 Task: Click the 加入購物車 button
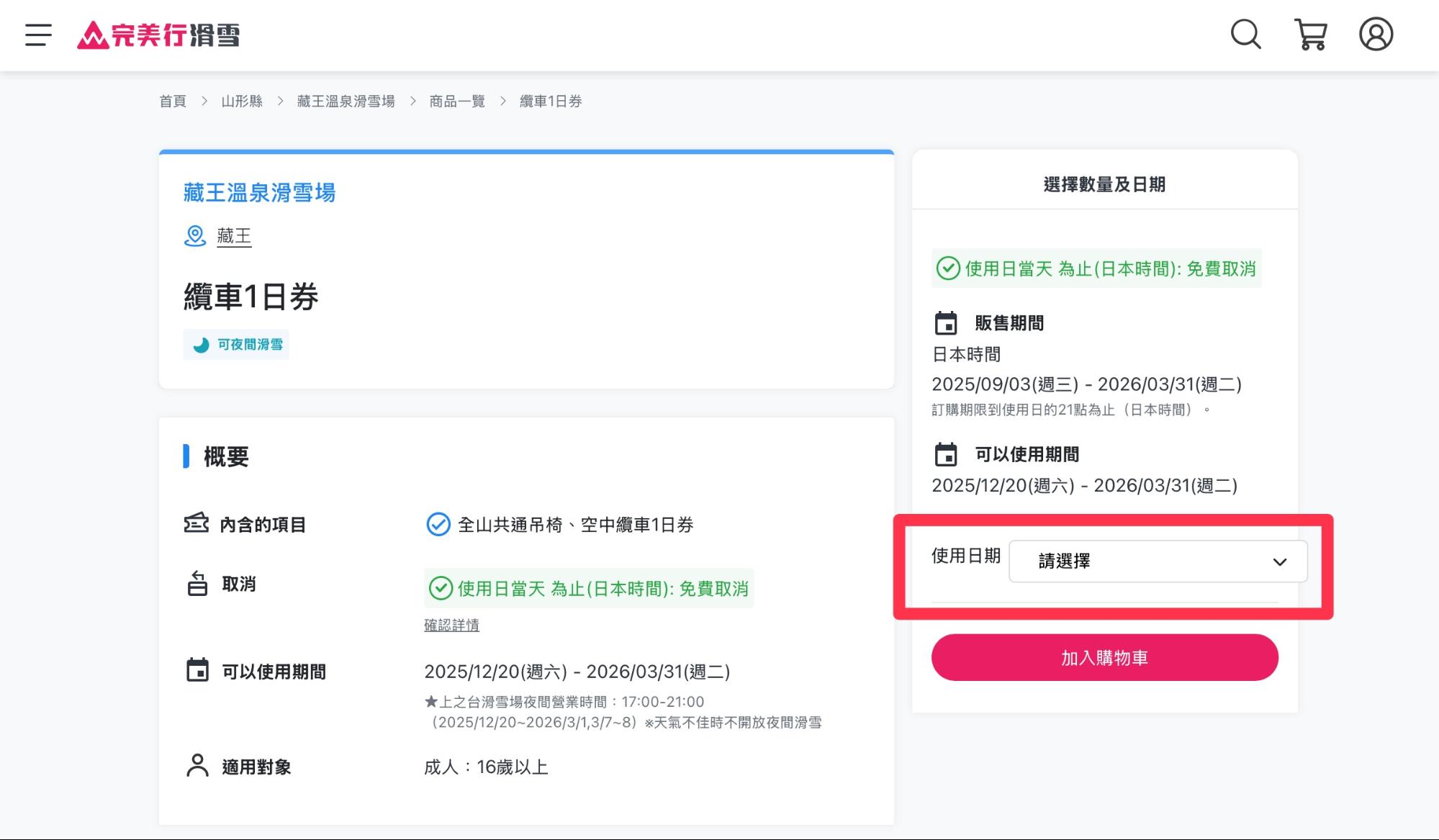pos(1105,657)
